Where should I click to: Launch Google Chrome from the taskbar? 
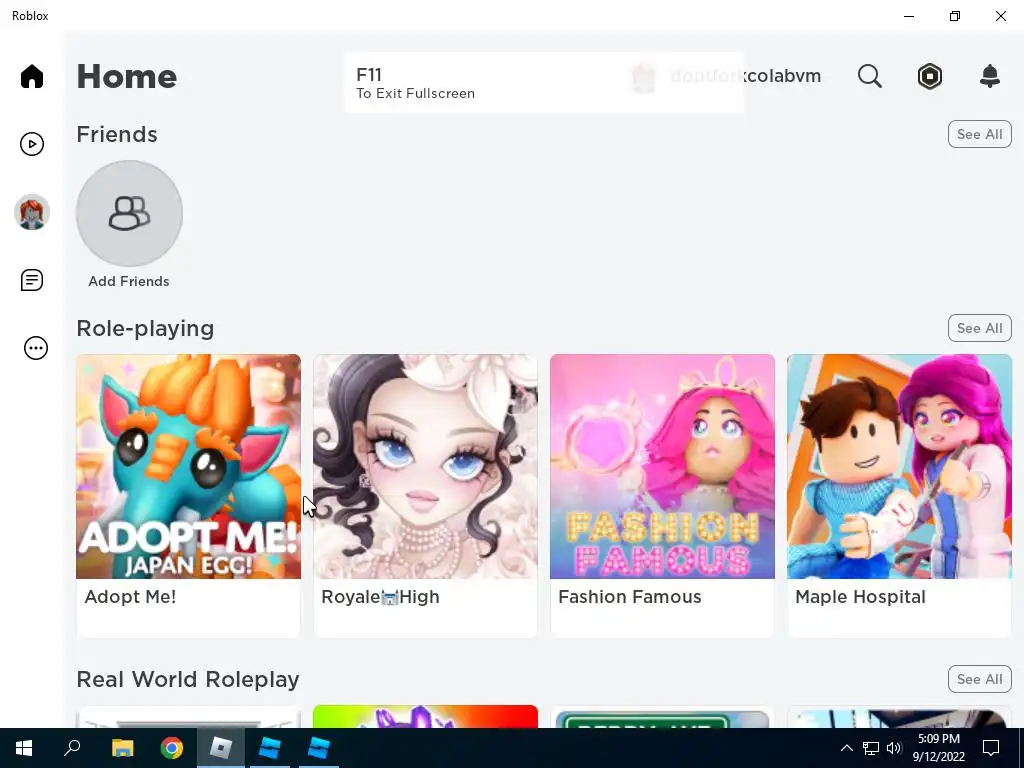coord(172,748)
